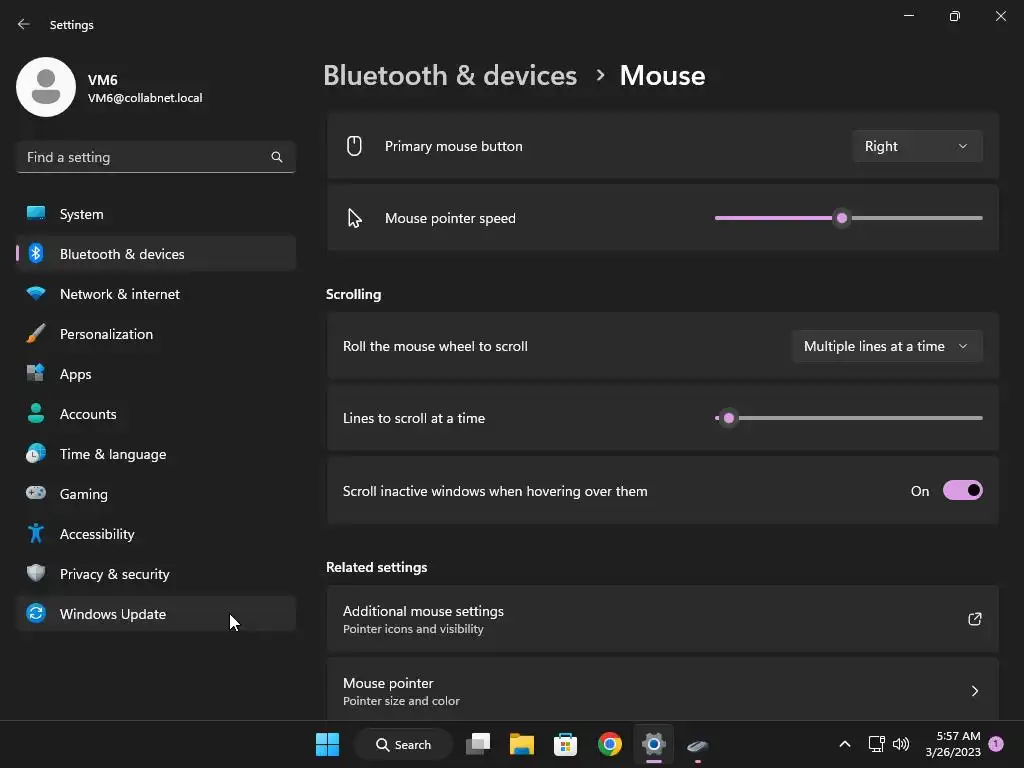Turn off Scroll inactive windows toggle
Image resolution: width=1024 pixels, height=768 pixels.
[963, 490]
